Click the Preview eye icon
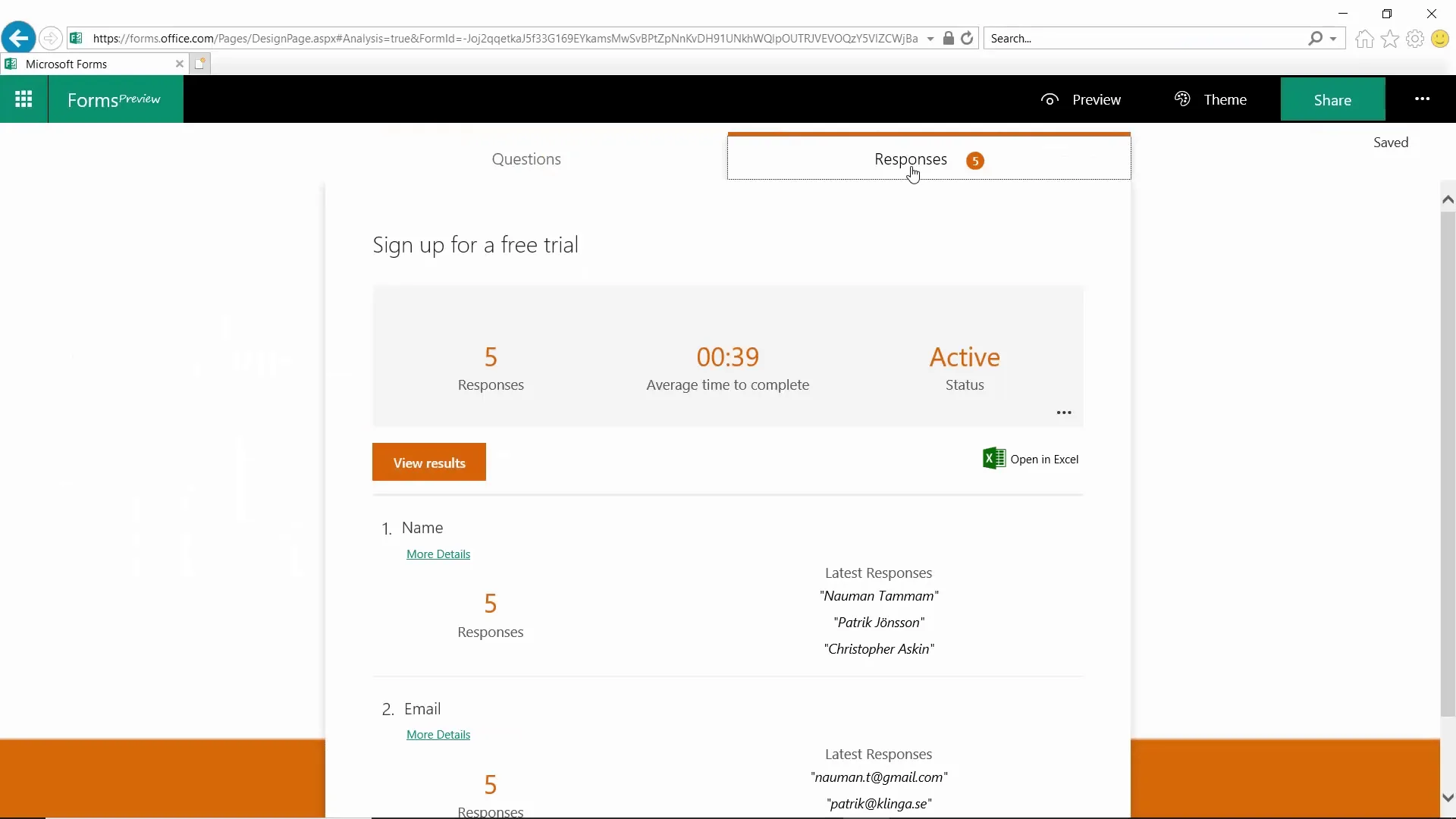Image resolution: width=1456 pixels, height=819 pixels. [x=1050, y=99]
